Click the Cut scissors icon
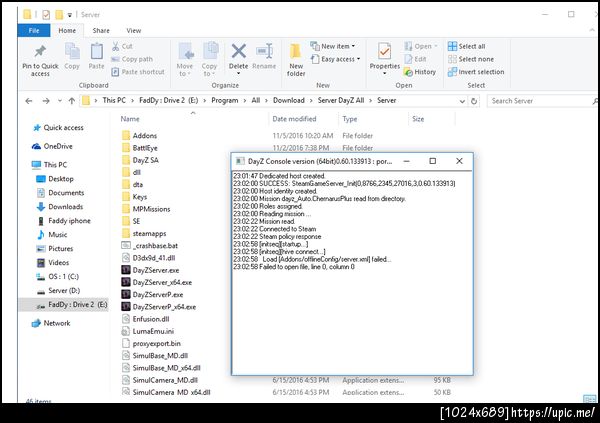 pos(116,46)
